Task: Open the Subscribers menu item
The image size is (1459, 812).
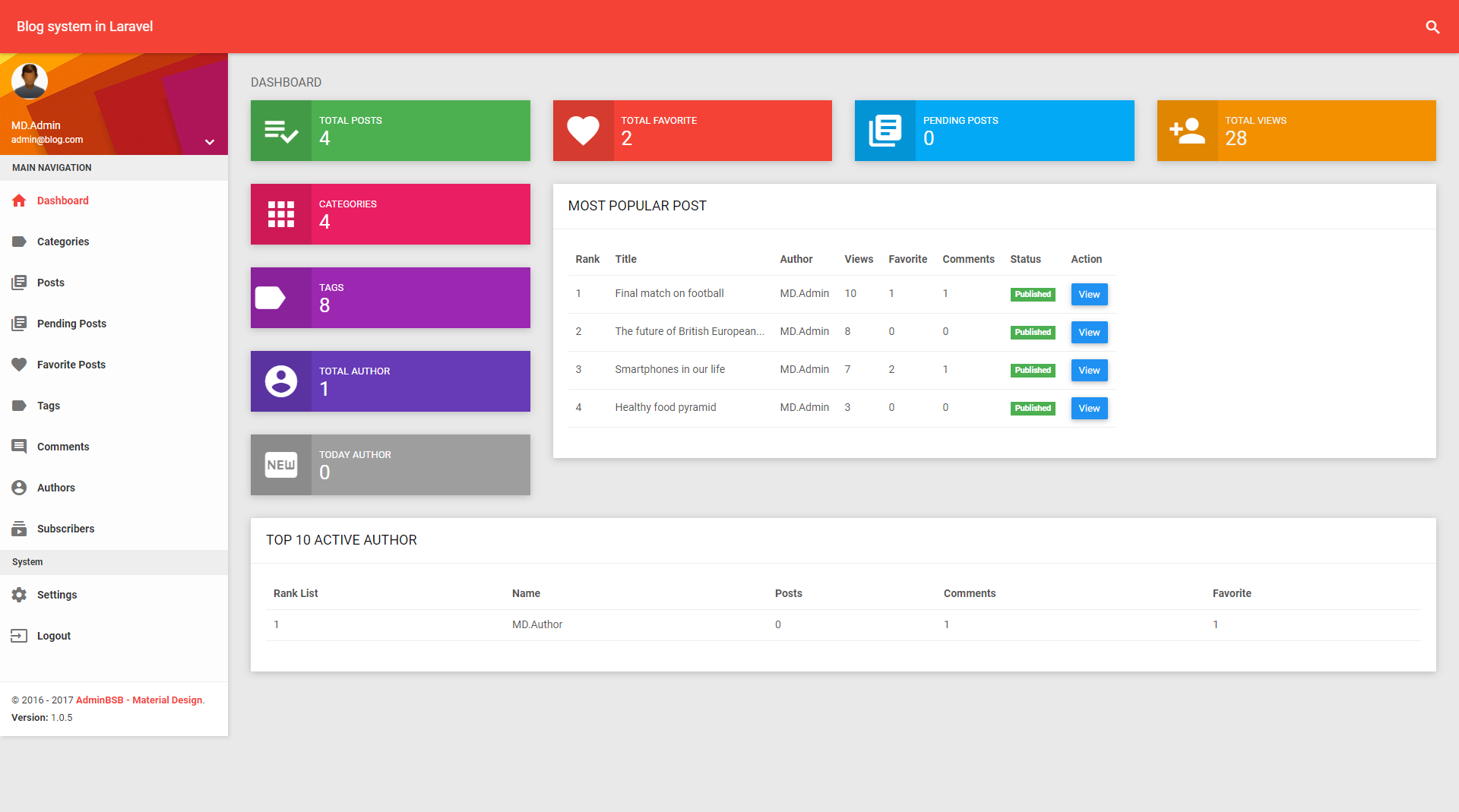Action: click(x=114, y=529)
